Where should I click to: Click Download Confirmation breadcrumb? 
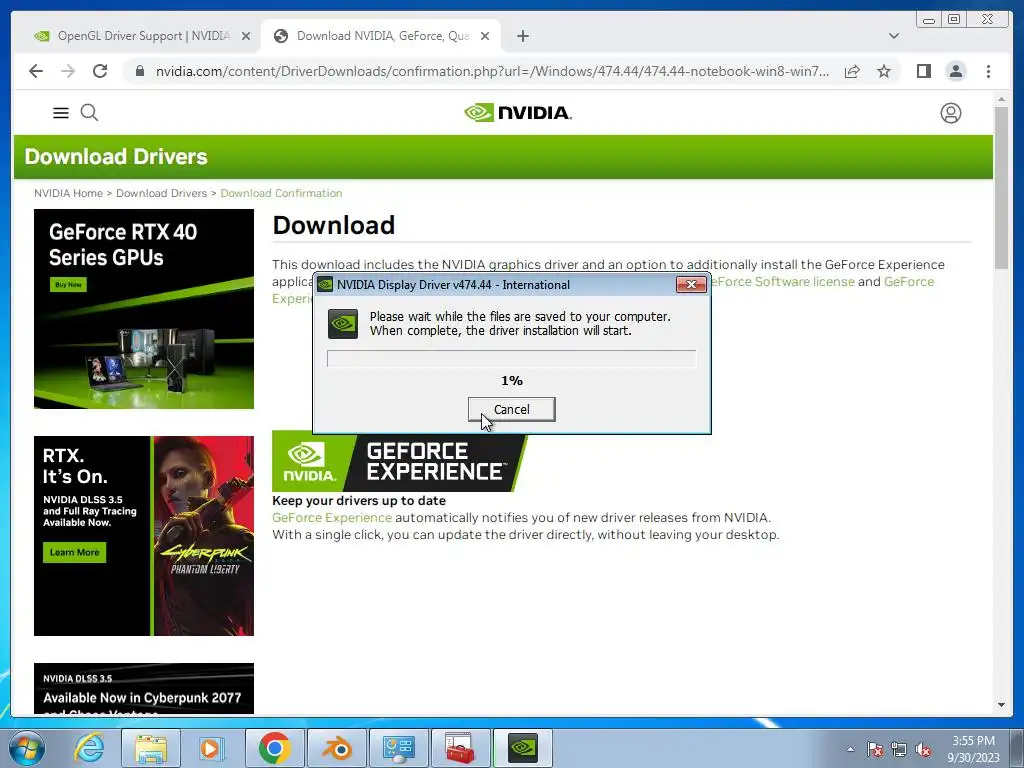pos(281,193)
